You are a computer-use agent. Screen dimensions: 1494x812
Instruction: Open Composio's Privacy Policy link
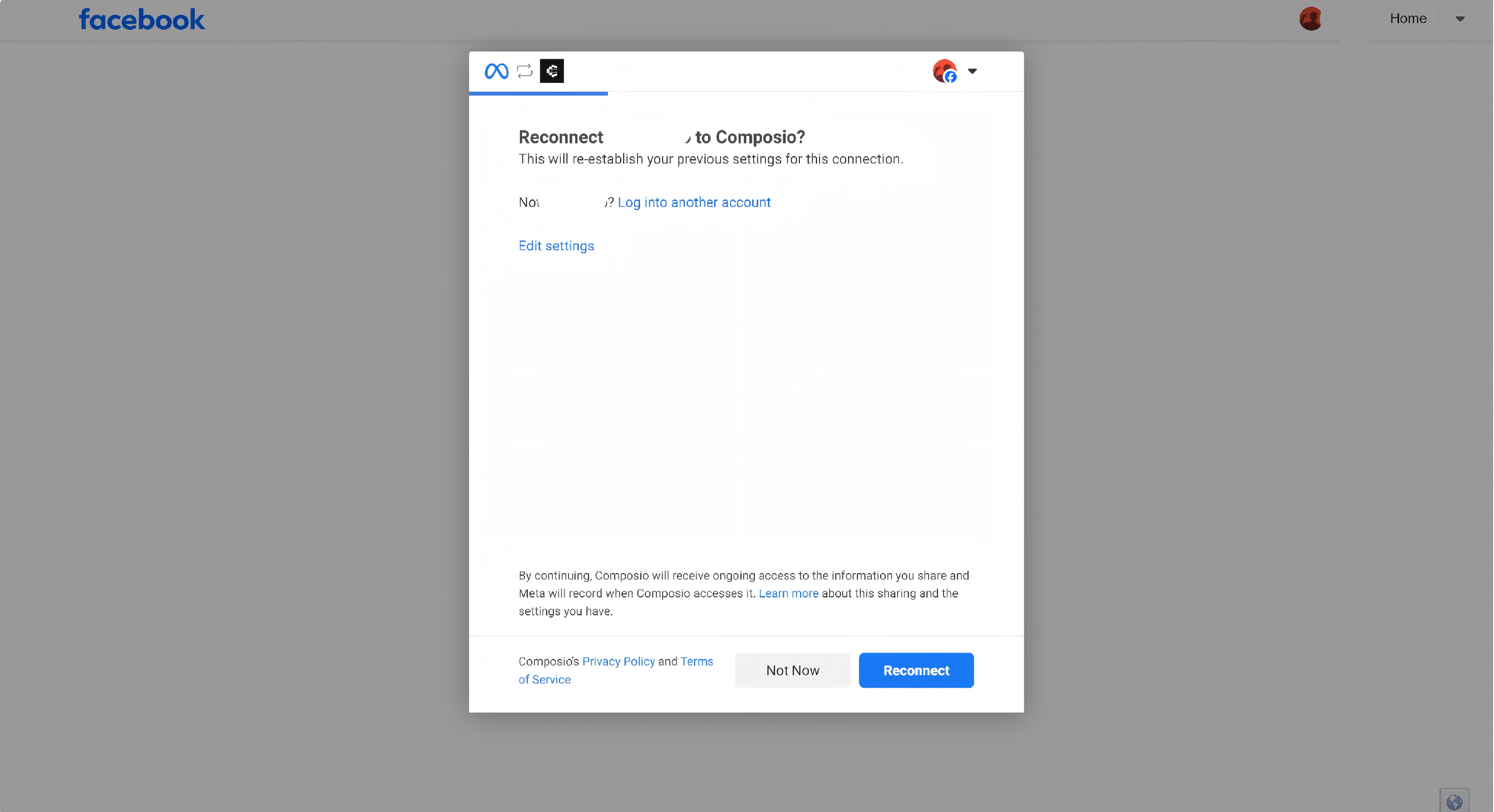point(618,661)
